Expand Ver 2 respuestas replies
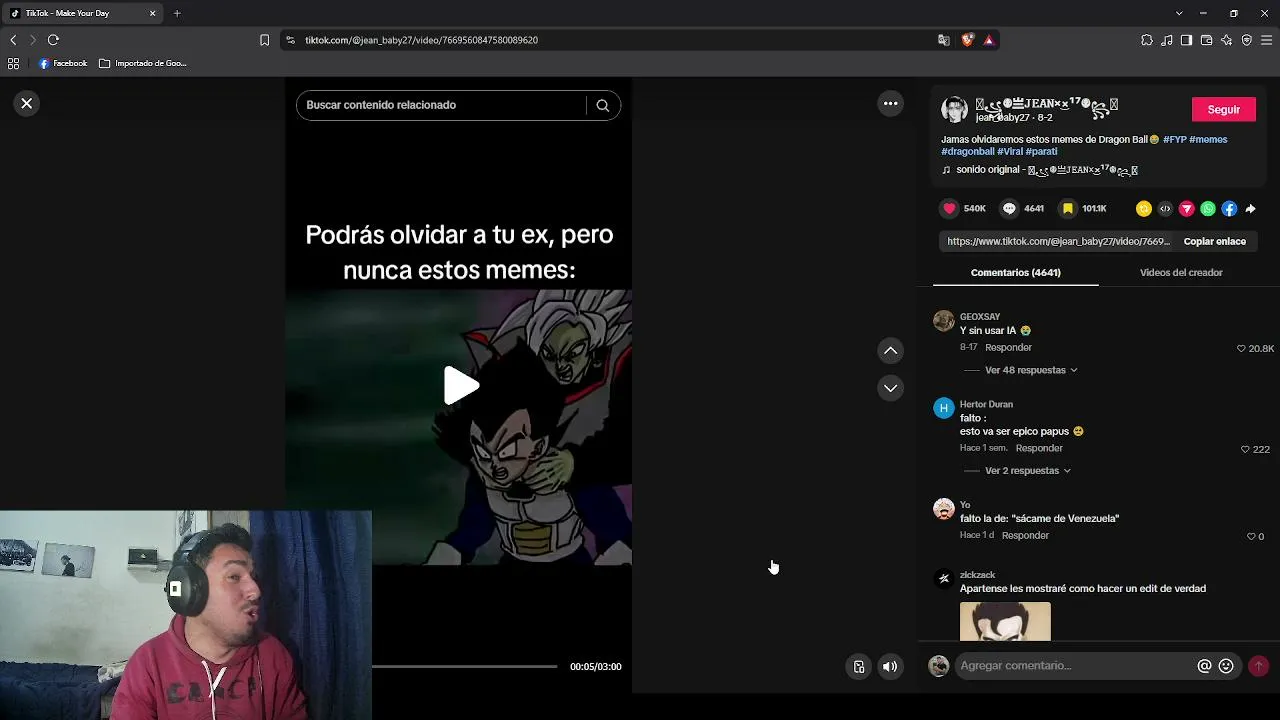The height and width of the screenshot is (720, 1280). pos(1028,470)
